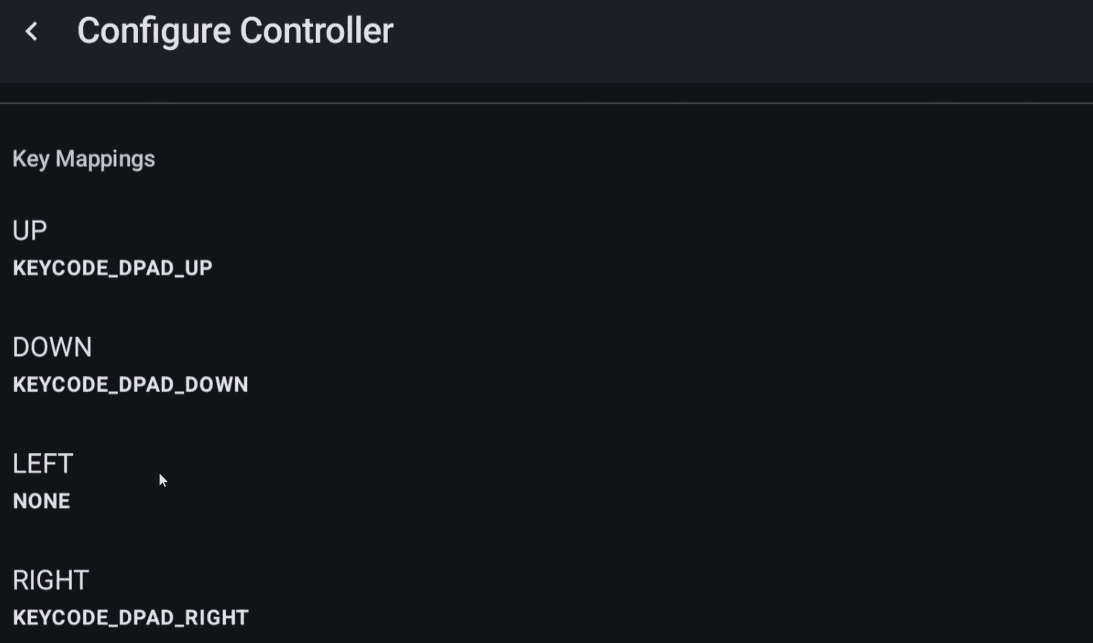
Task: Click the NONE value under LEFT
Action: pos(40,501)
